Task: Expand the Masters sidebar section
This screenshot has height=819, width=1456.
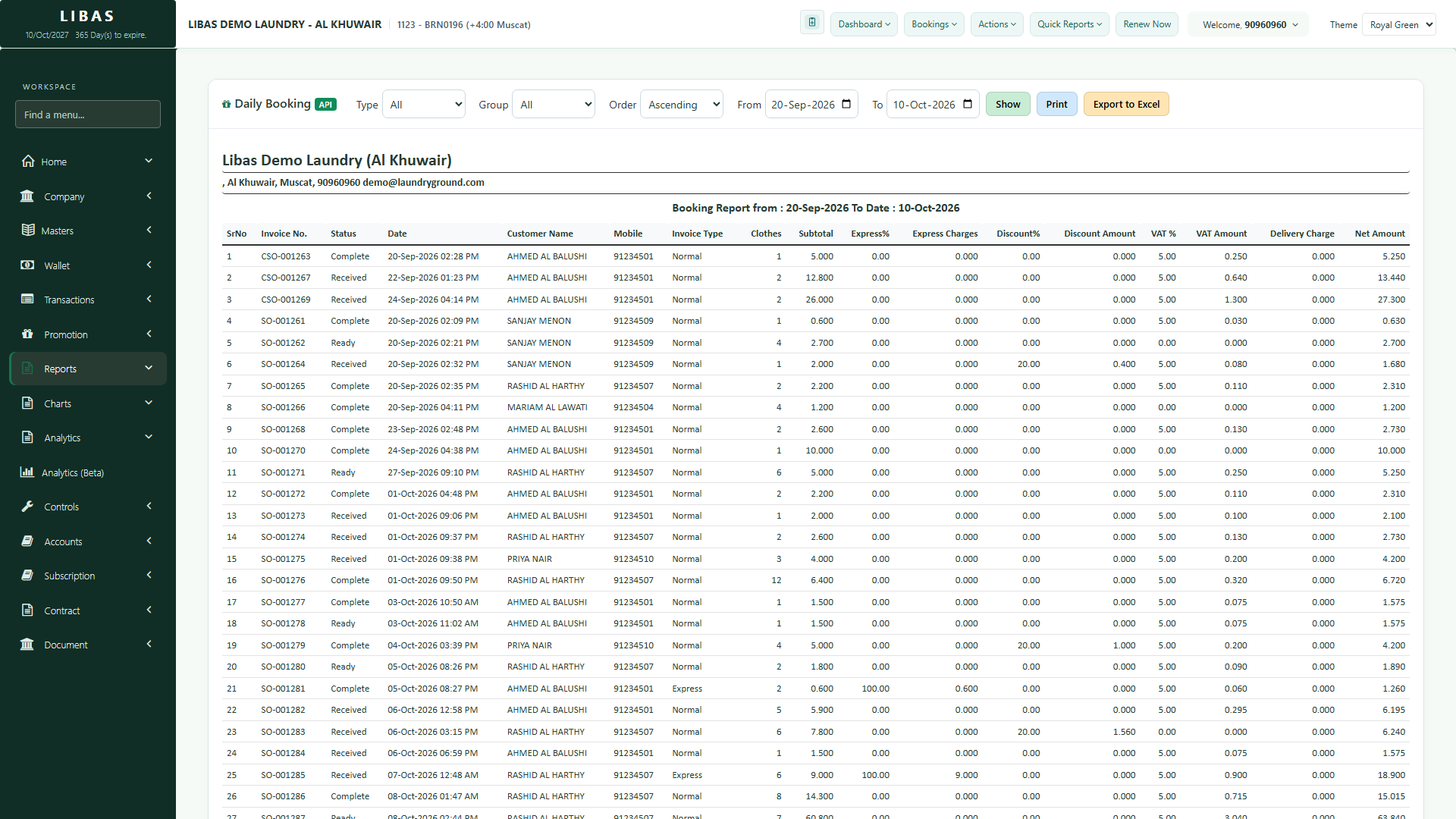Action: [88, 231]
